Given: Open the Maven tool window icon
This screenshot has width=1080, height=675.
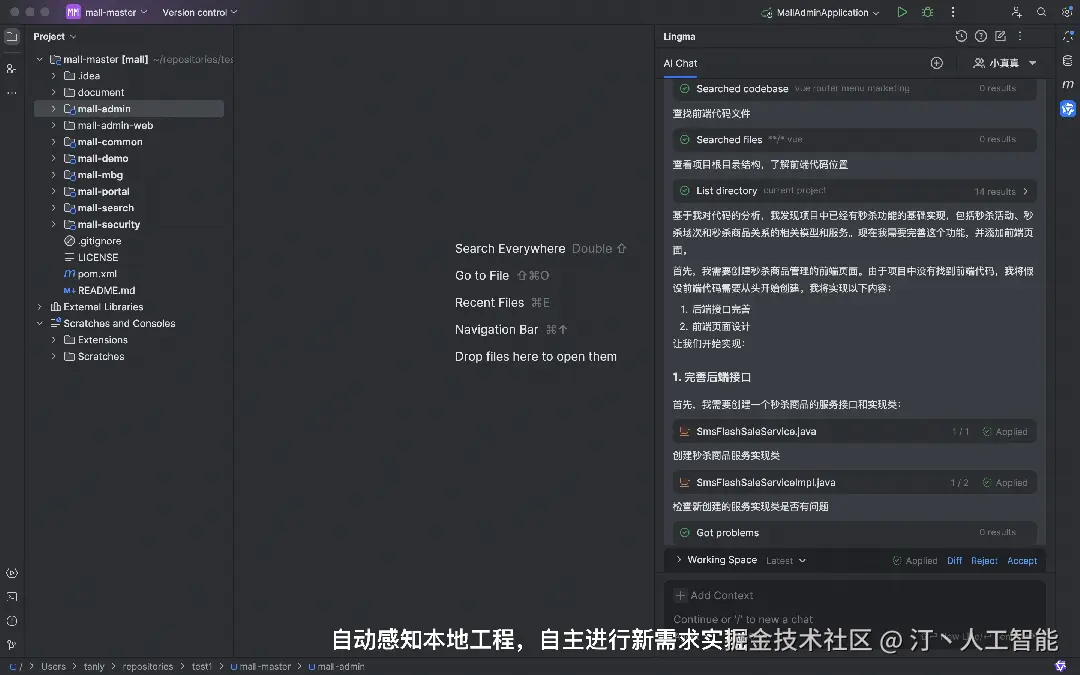Looking at the screenshot, I should pyautogui.click(x=1068, y=84).
